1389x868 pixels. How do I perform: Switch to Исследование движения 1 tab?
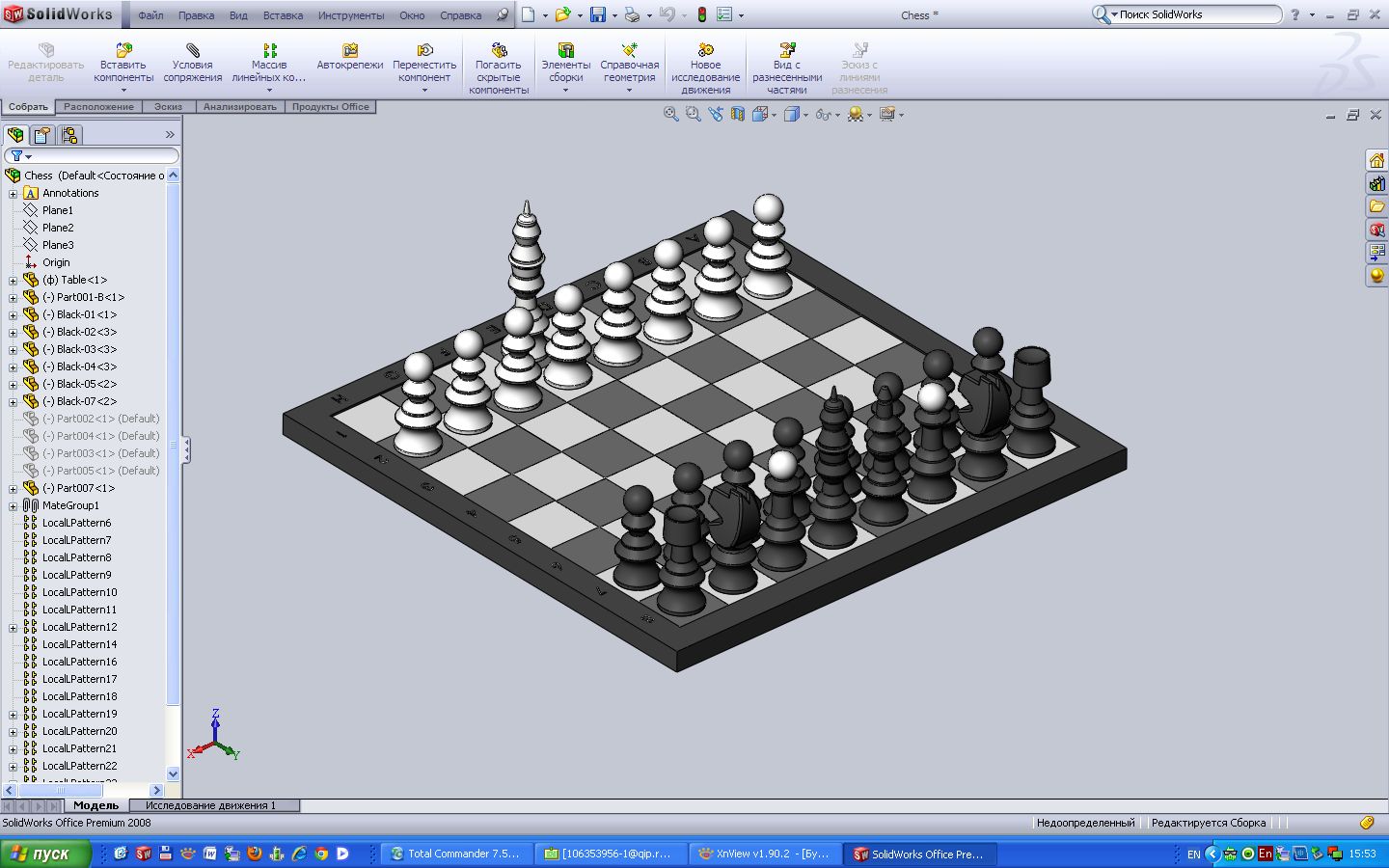212,805
